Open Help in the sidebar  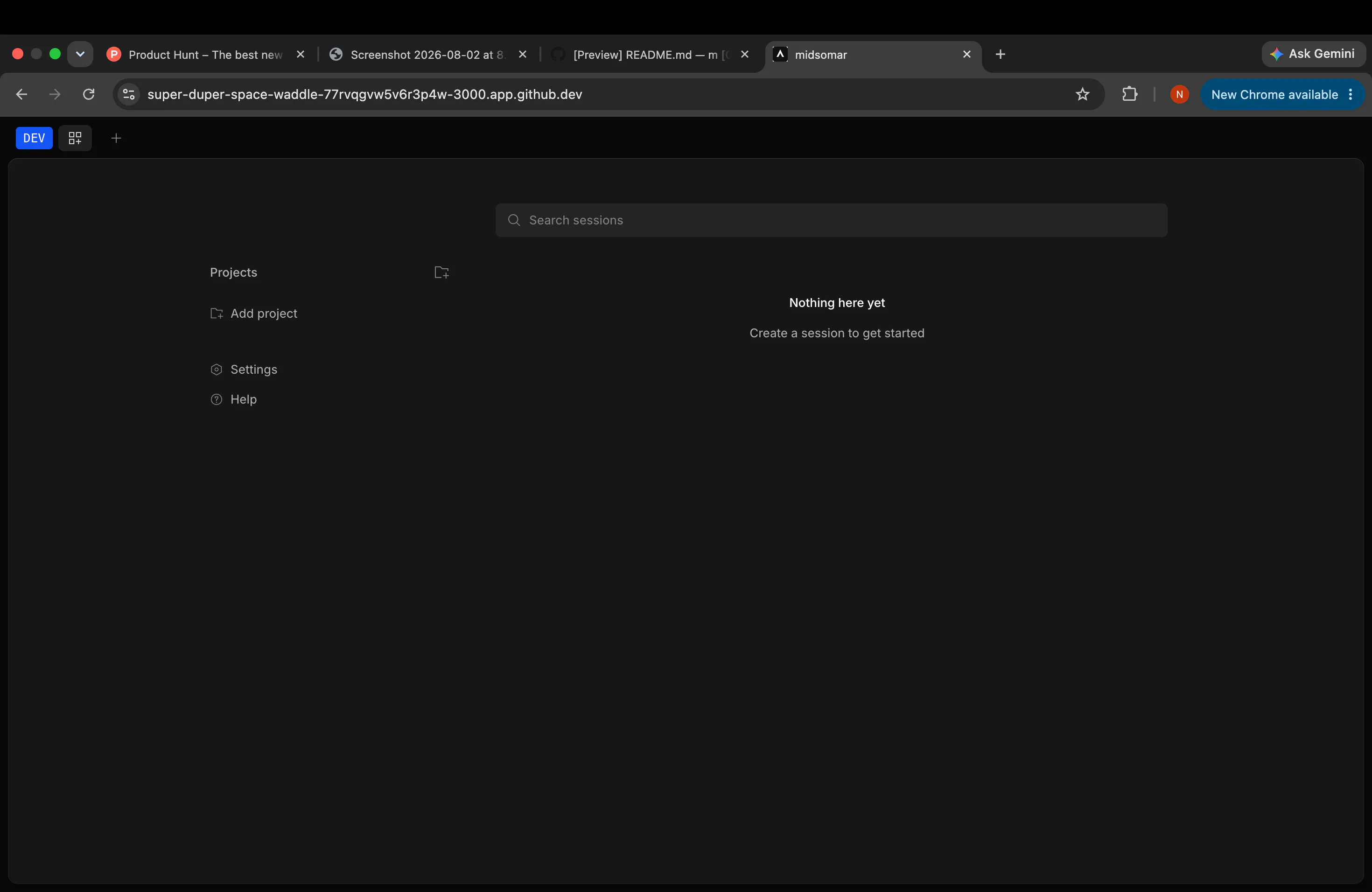[233, 399]
